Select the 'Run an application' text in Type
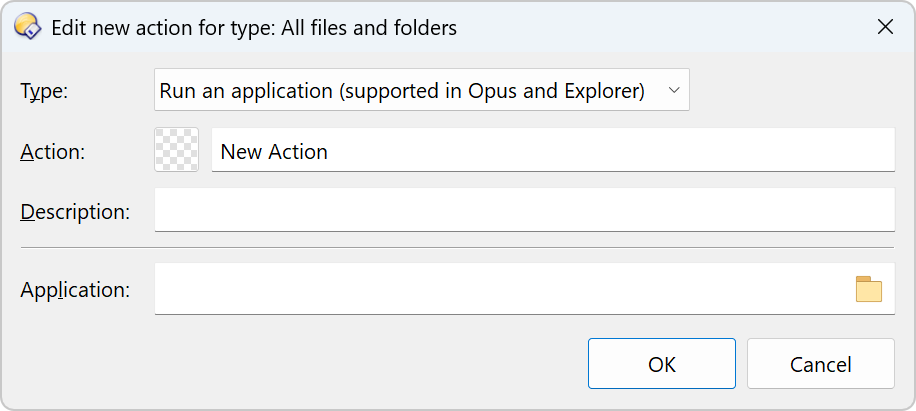Viewport: 916px width, 411px height. pyautogui.click(x=245, y=90)
